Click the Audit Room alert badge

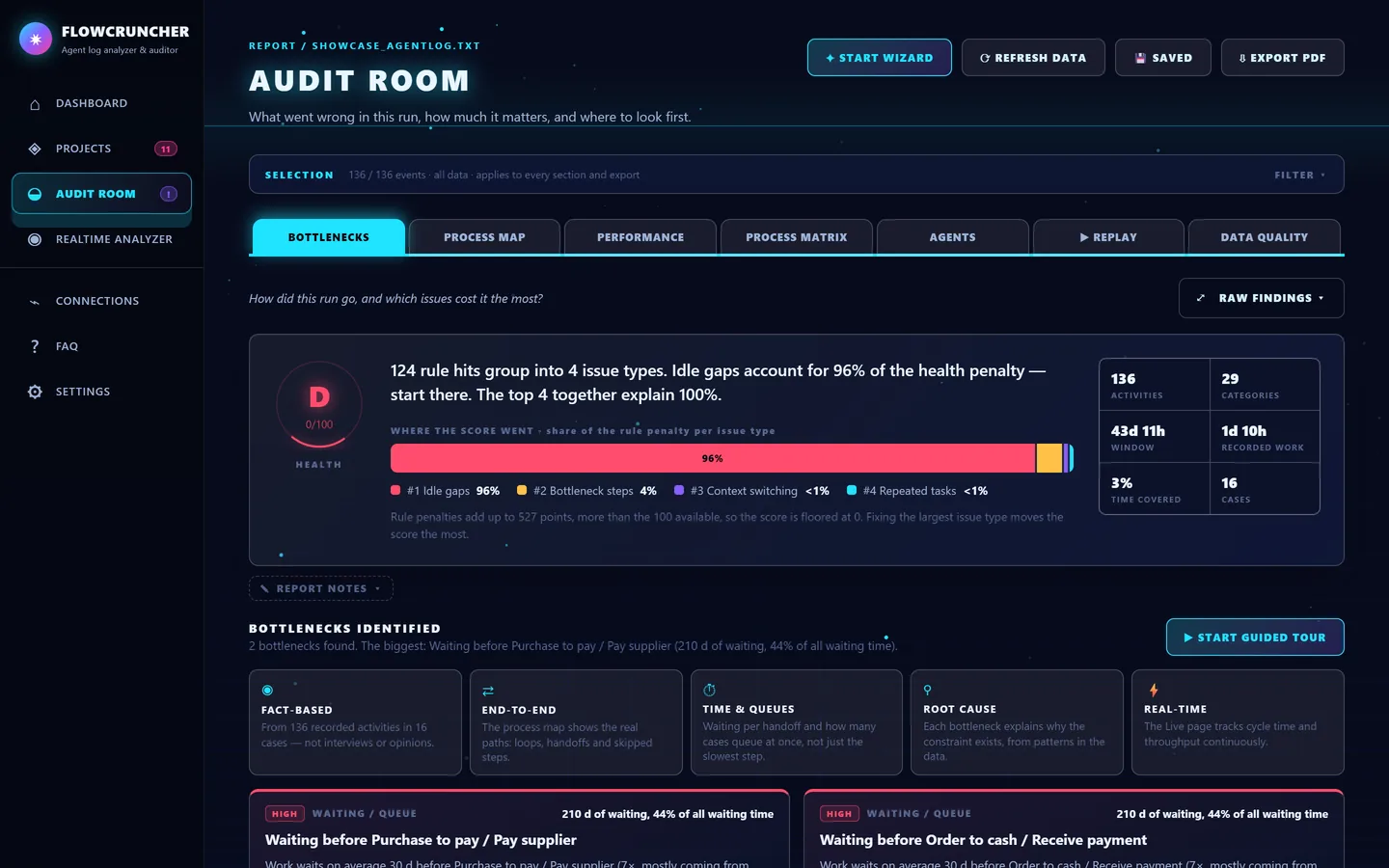coord(168,194)
